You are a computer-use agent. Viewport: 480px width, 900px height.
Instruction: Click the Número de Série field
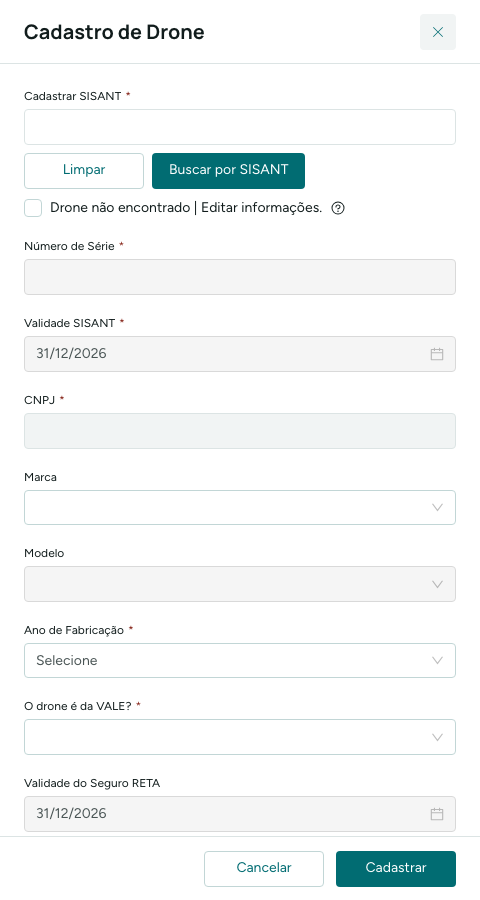pos(240,277)
